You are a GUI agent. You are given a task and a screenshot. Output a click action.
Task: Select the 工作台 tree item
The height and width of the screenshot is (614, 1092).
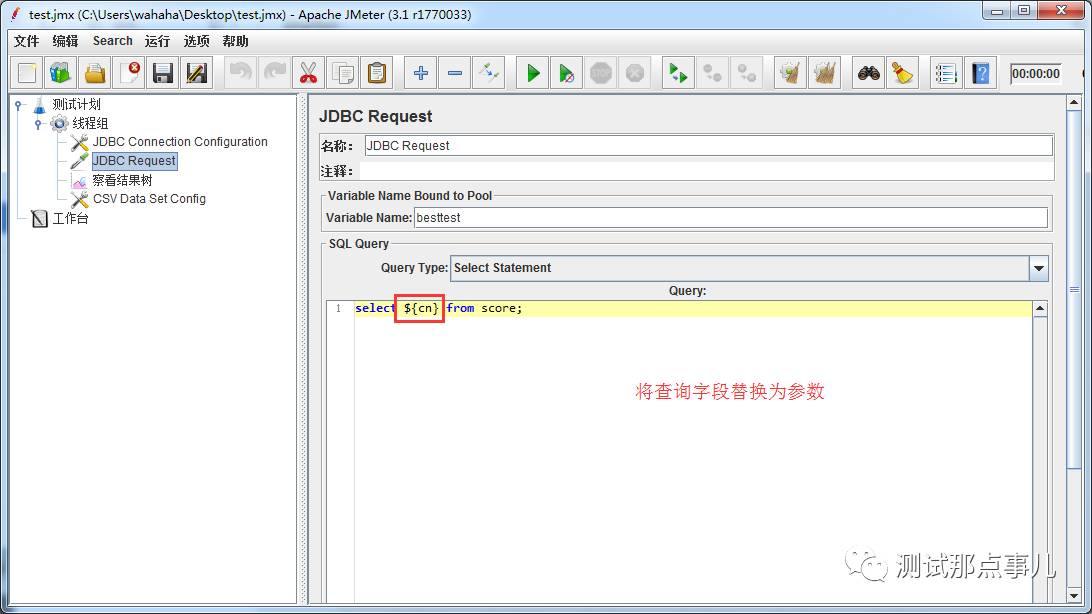[70, 219]
